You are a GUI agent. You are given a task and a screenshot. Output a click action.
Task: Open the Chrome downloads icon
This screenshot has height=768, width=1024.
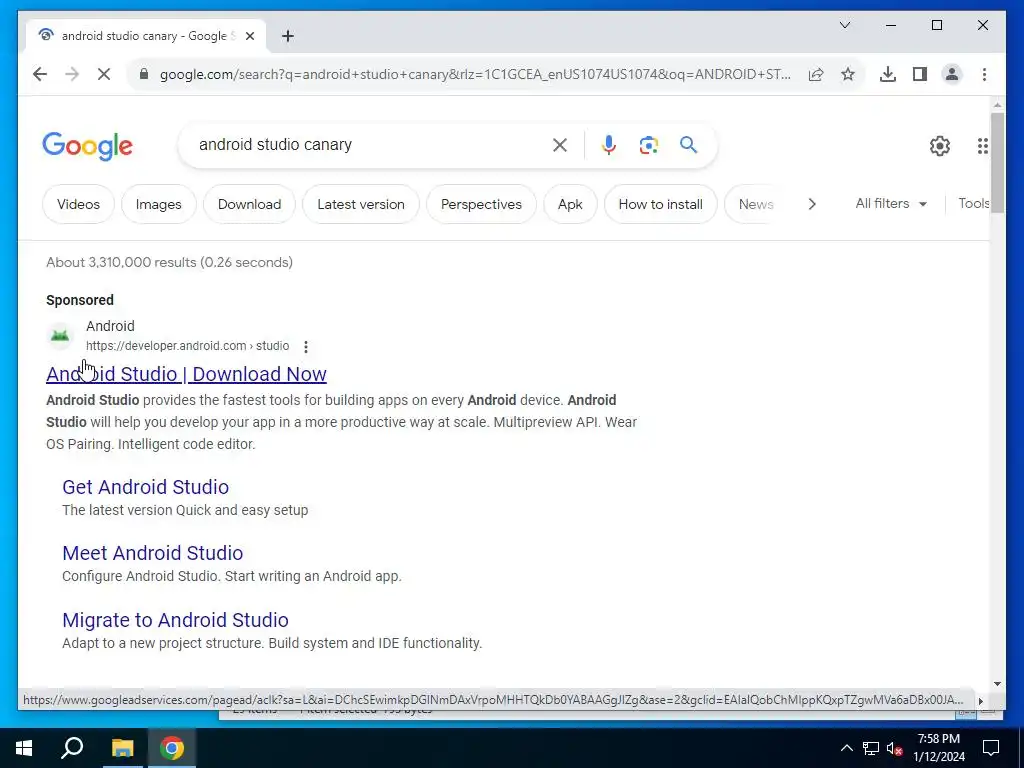point(888,74)
